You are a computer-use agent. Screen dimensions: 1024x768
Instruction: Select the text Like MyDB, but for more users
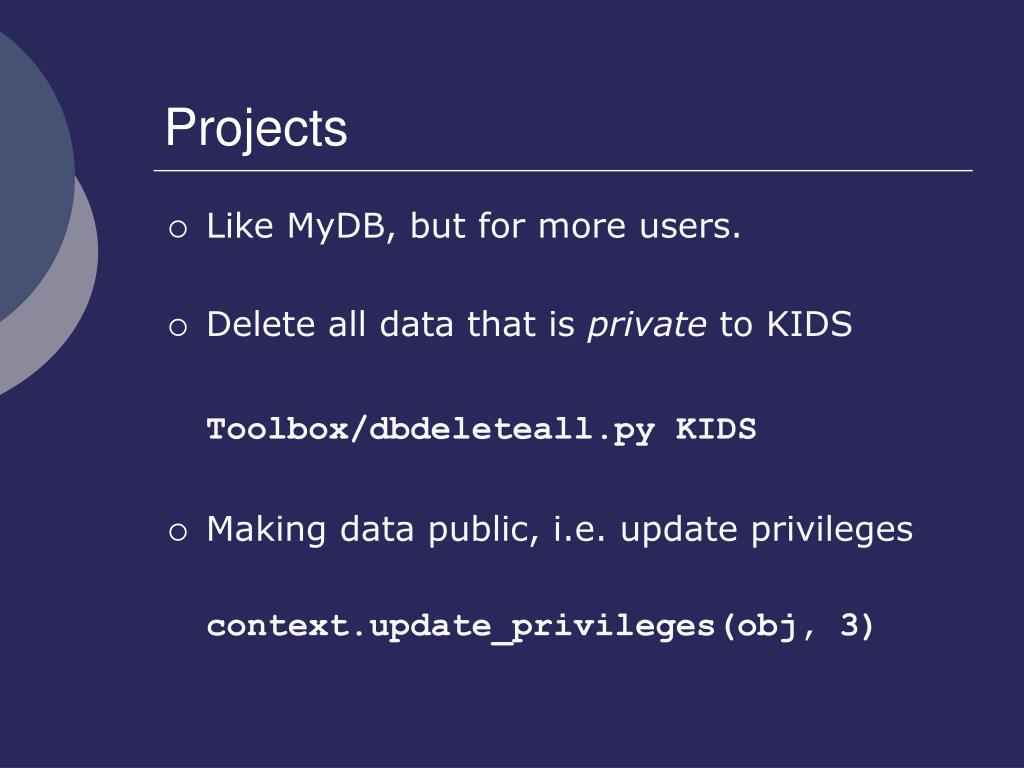(473, 227)
